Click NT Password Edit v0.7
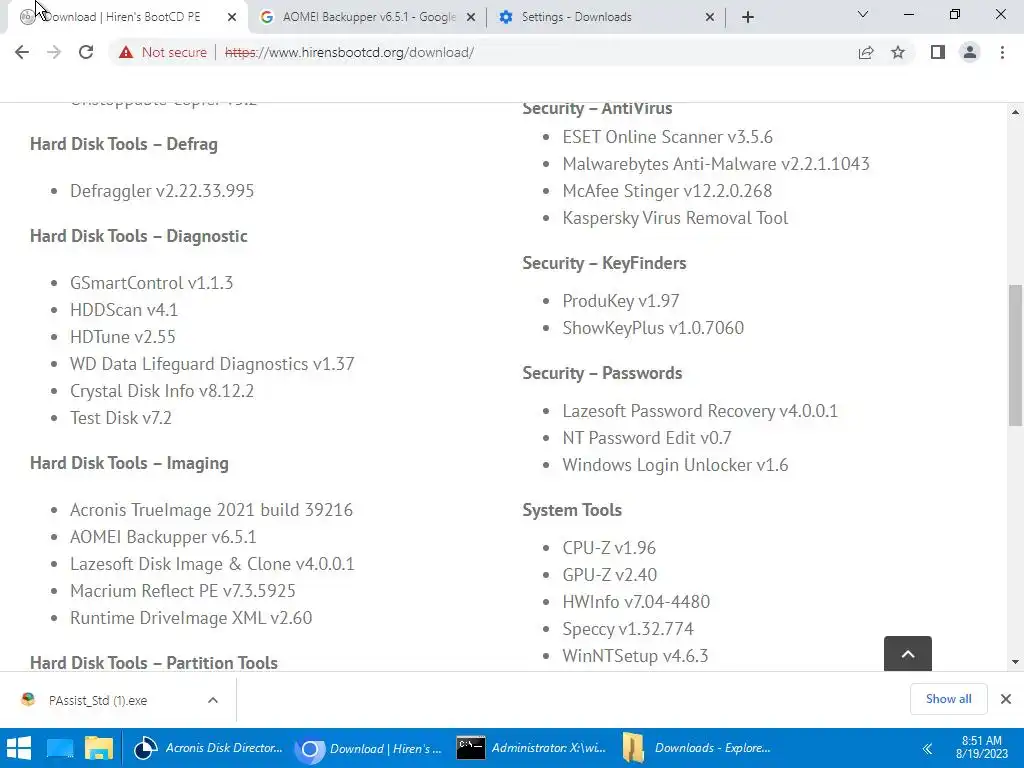Screen dimensions: 1024x768 [x=647, y=438]
